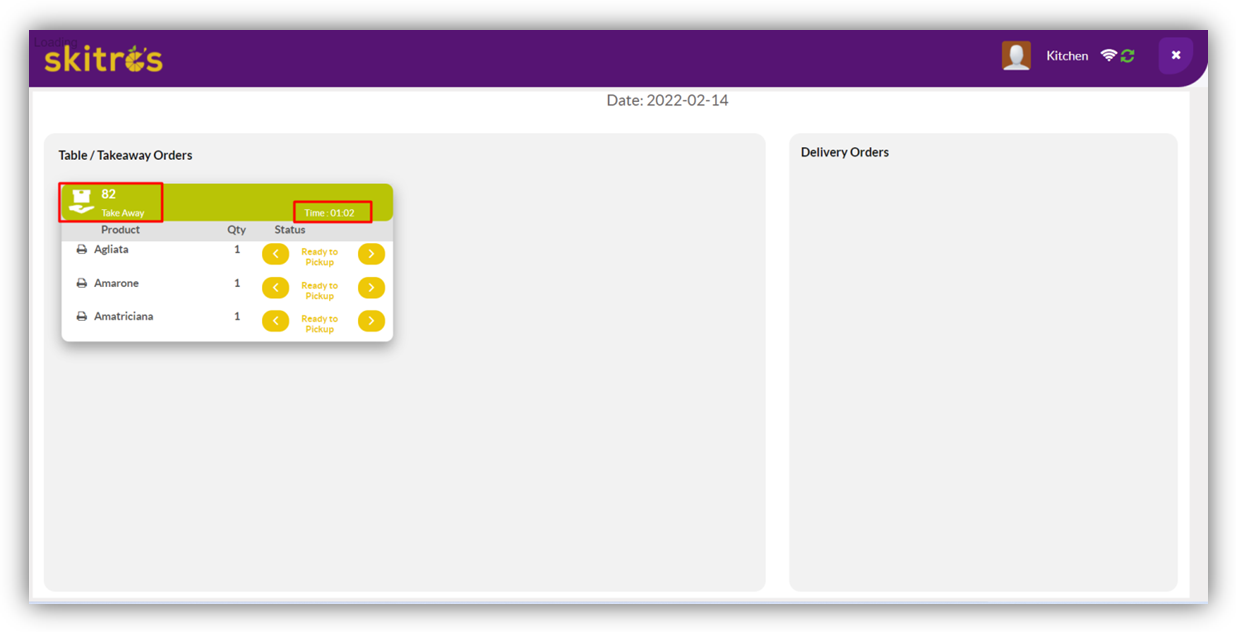Click the Time 01:02 order timer
Image resolution: width=1236 pixels, height=632 pixels.
coord(330,213)
